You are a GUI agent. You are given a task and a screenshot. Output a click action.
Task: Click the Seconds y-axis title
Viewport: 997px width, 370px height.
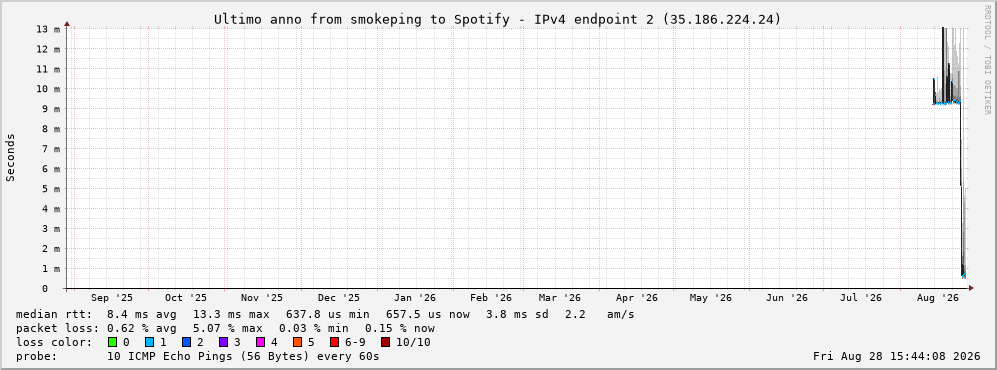click(11, 158)
